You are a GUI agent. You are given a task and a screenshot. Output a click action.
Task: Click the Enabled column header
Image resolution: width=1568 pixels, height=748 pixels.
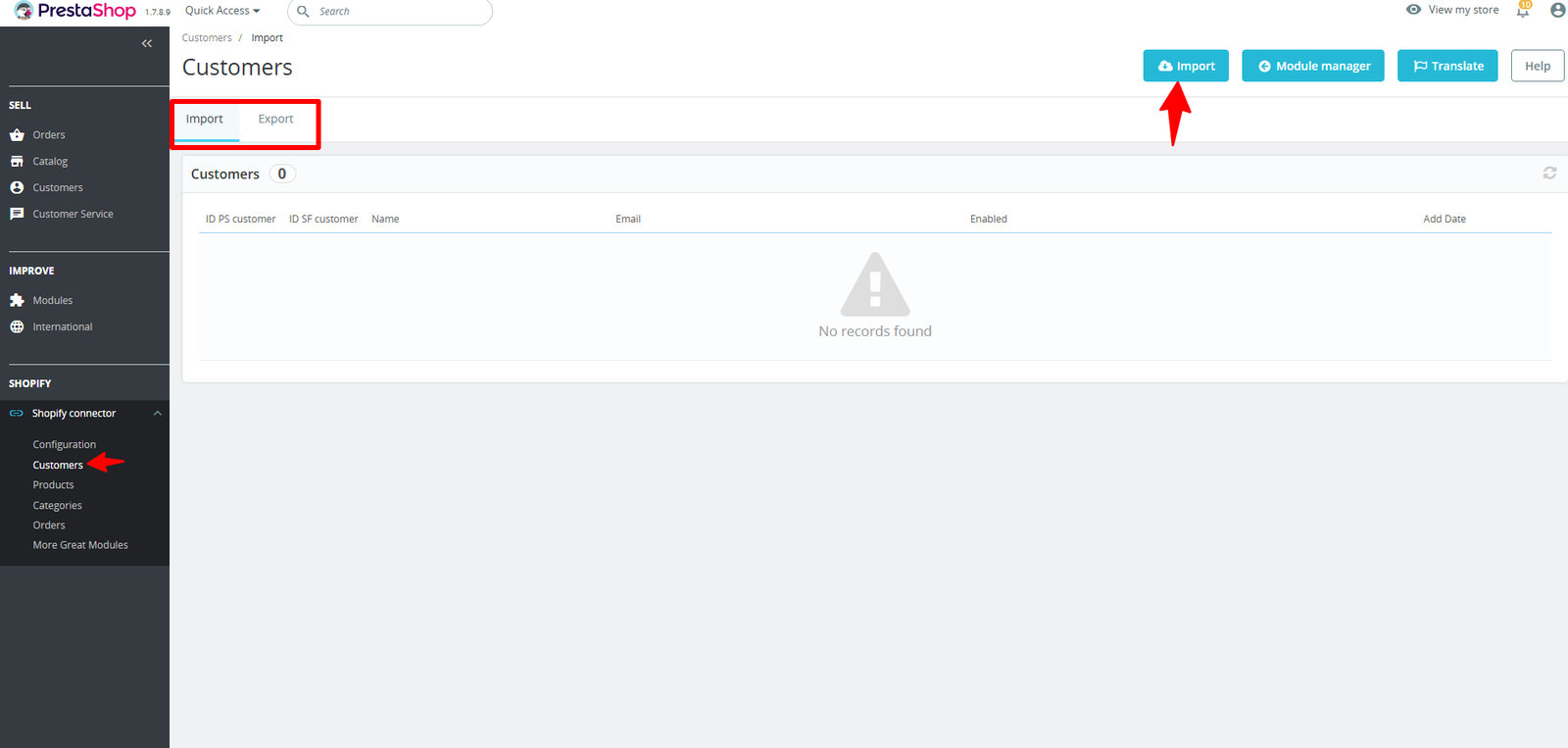(x=989, y=220)
